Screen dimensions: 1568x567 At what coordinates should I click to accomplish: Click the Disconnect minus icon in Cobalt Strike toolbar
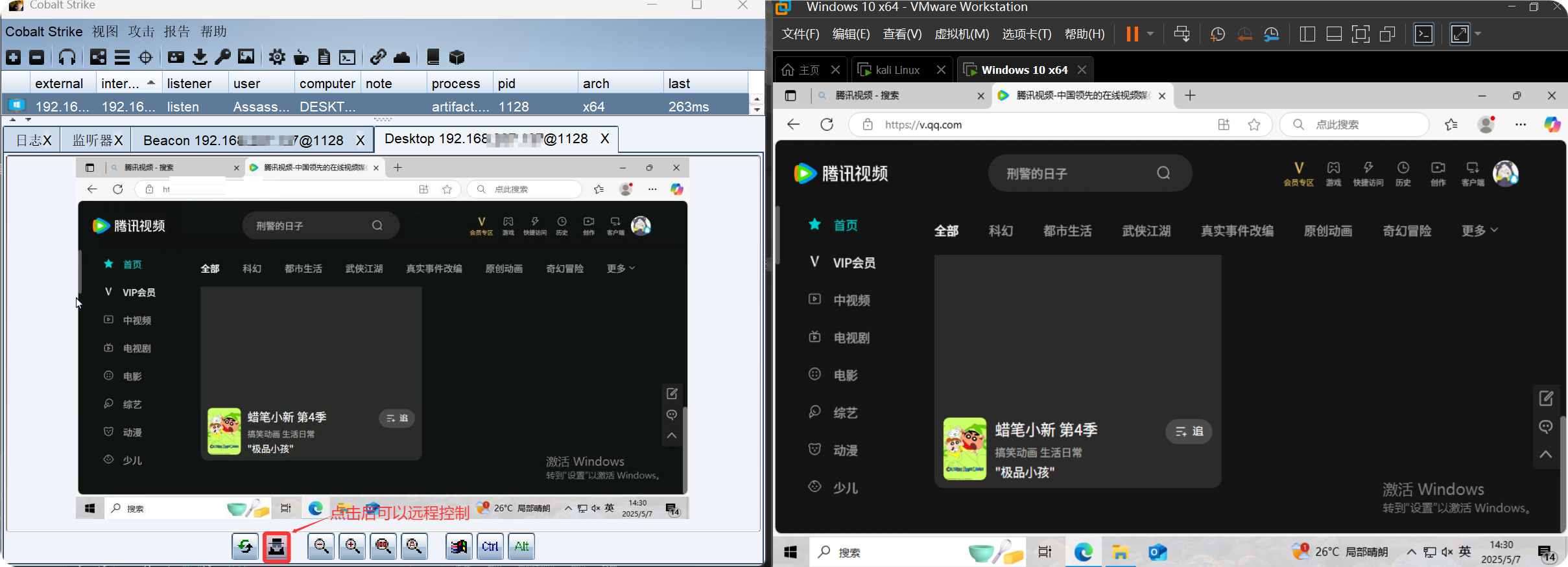coord(37,58)
